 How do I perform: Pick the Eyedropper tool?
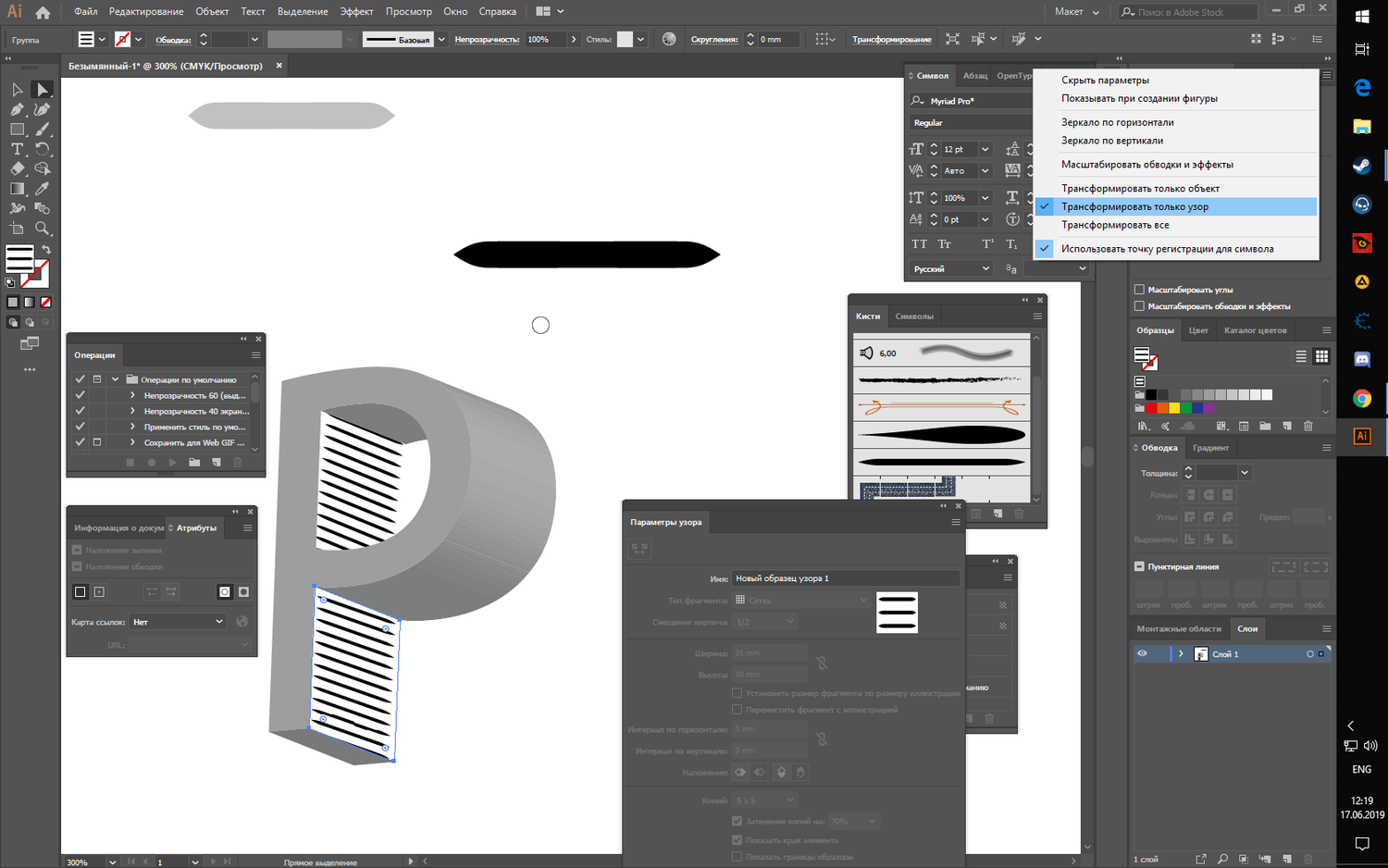42,189
